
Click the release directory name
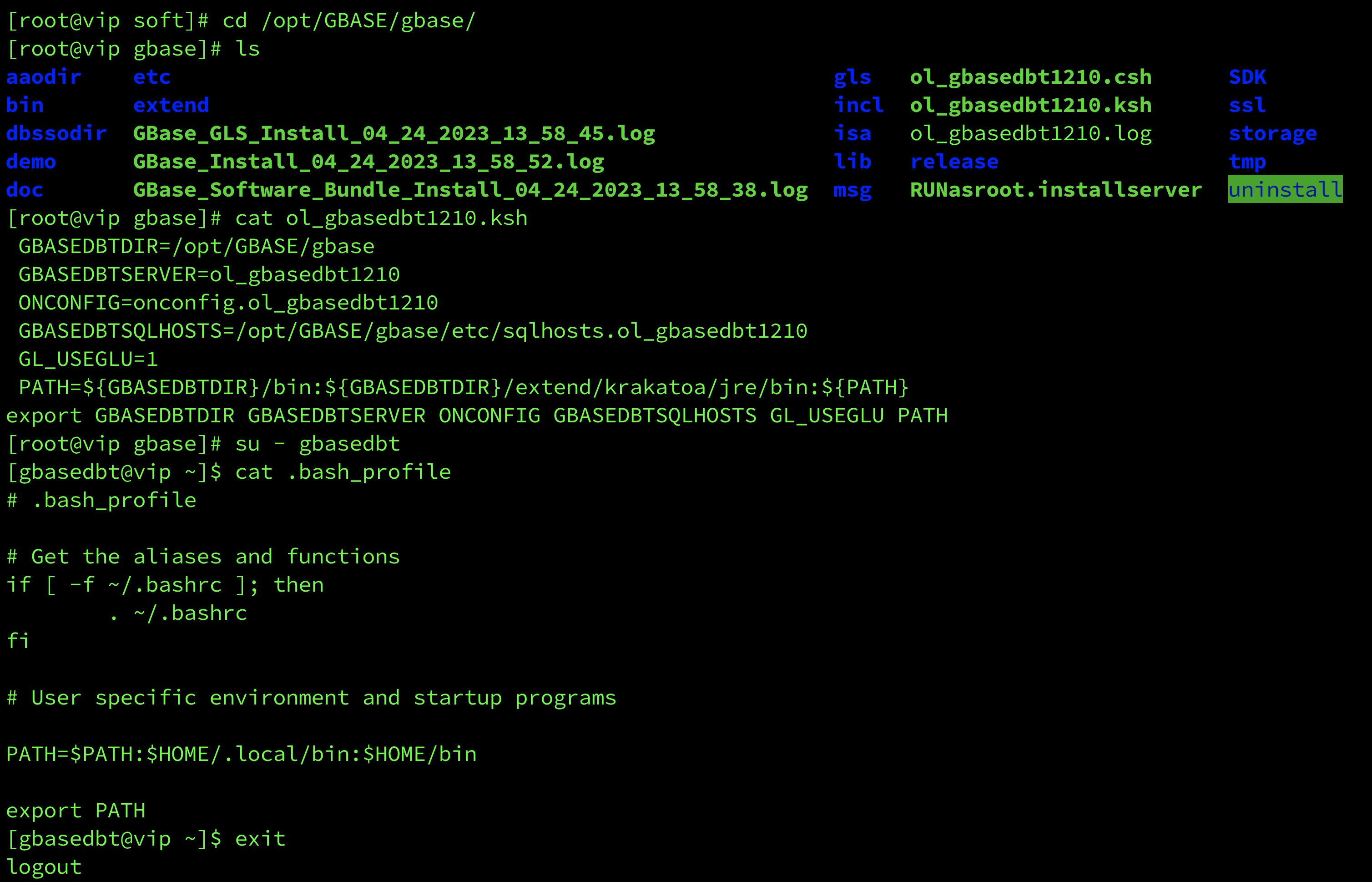(954, 162)
